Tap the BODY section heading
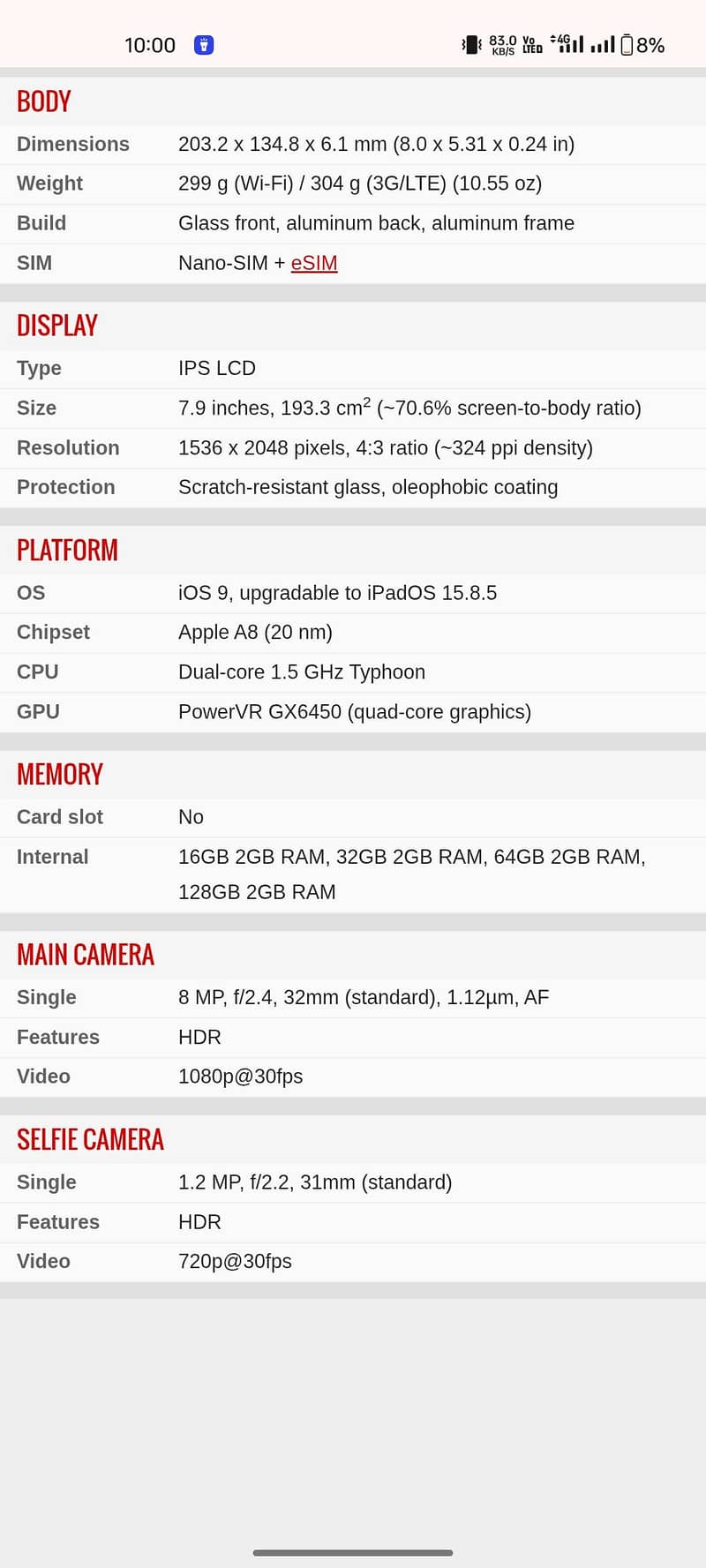This screenshot has height=1568, width=706. [x=44, y=101]
